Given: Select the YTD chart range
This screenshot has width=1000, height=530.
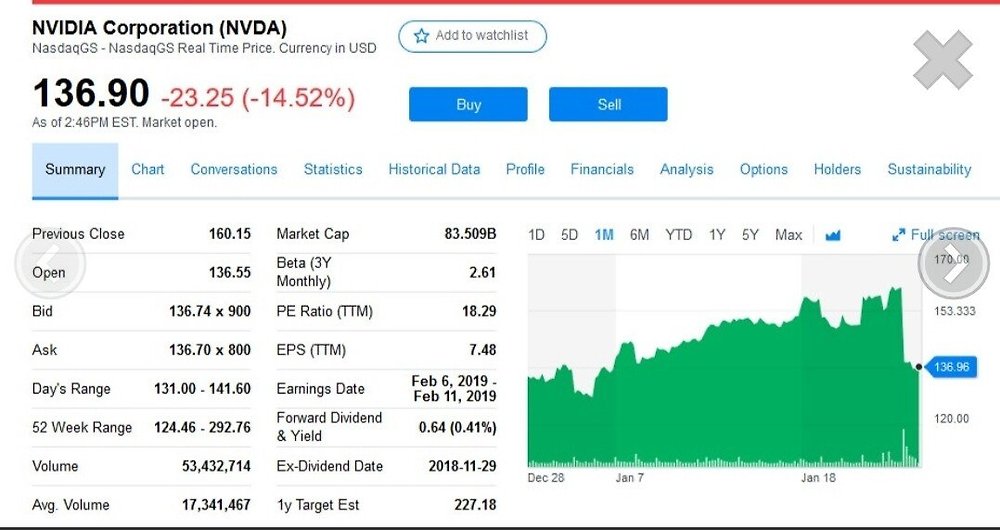Looking at the screenshot, I should (x=679, y=235).
